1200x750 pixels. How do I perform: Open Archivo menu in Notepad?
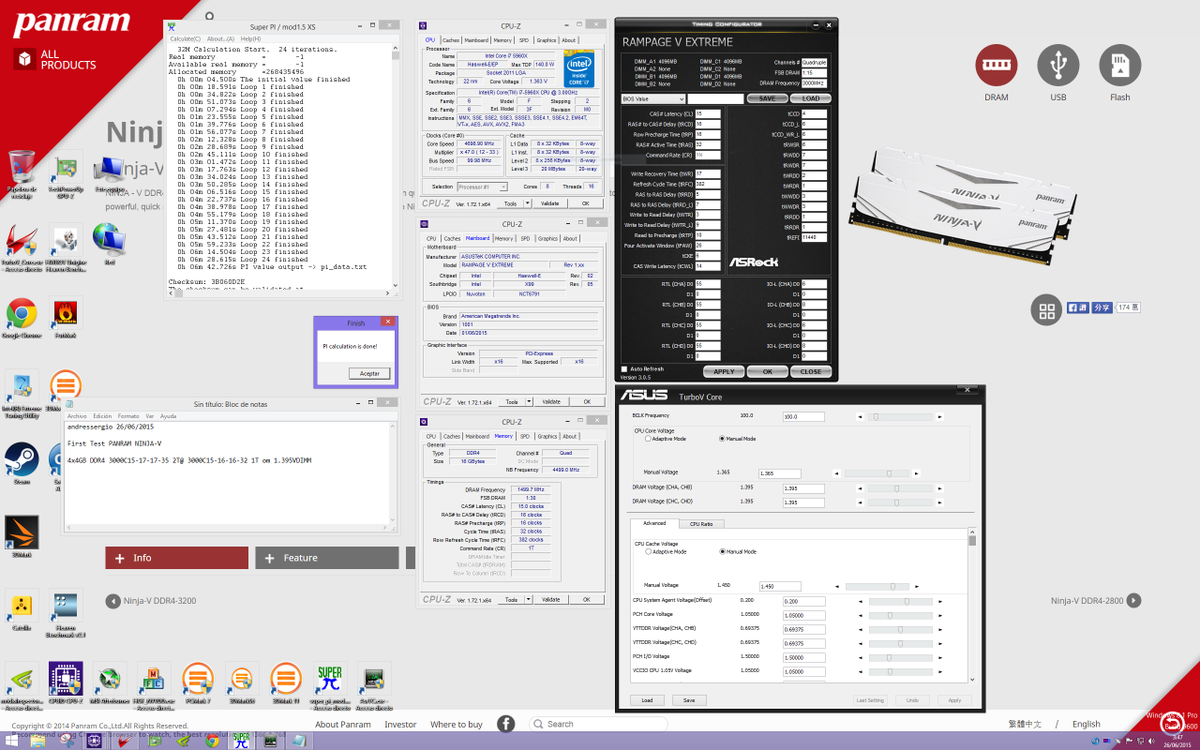[x=77, y=416]
